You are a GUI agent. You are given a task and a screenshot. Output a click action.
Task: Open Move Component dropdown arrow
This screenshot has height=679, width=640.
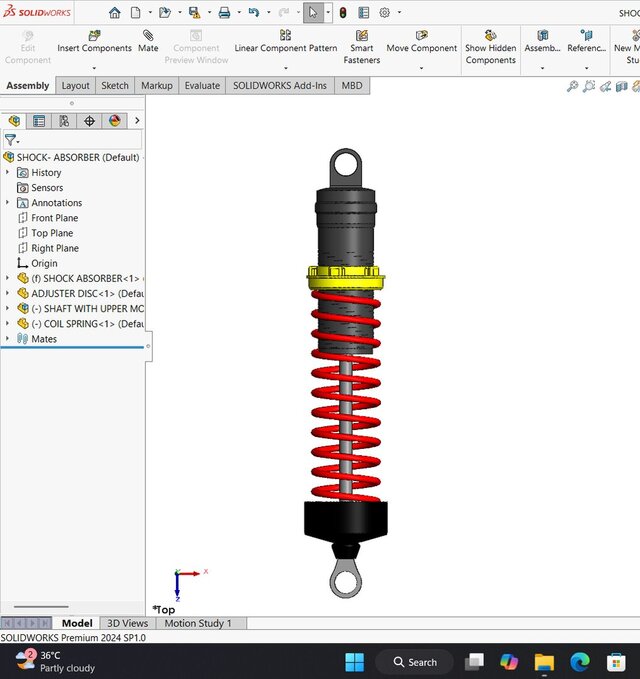click(421, 68)
